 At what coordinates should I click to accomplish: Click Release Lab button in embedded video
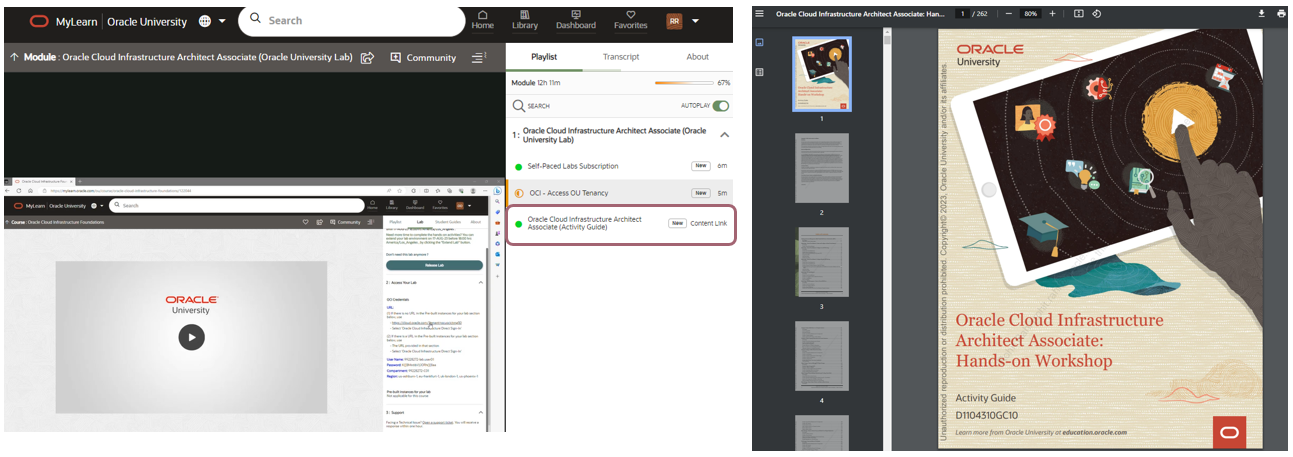[x=434, y=265]
